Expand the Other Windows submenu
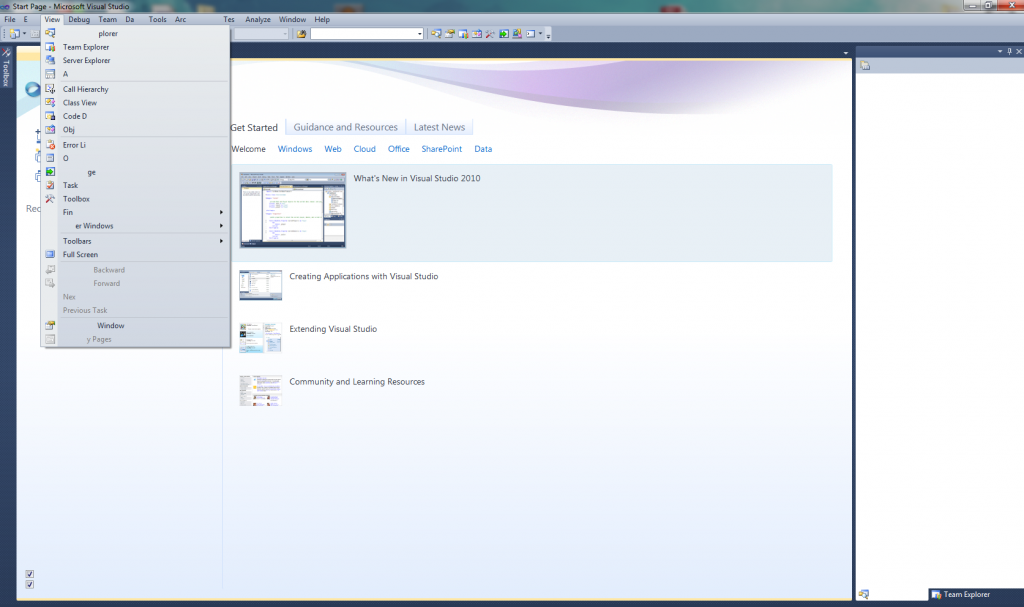The width and height of the screenshot is (1024, 607). point(136,226)
